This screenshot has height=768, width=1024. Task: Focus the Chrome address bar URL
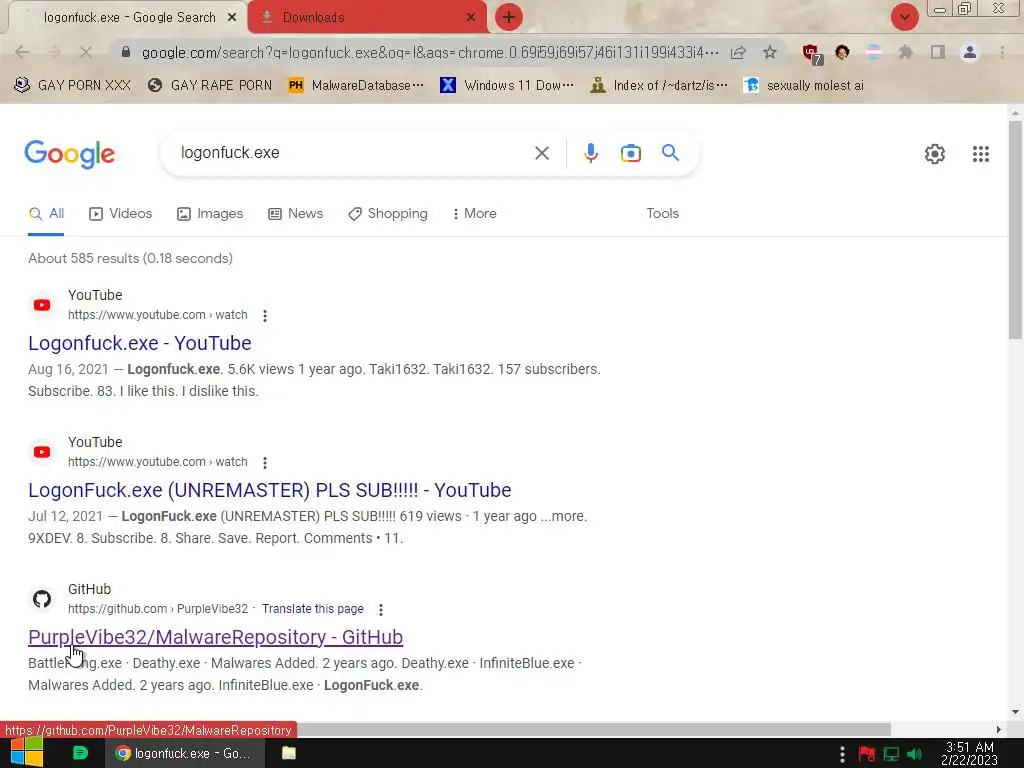pyautogui.click(x=430, y=52)
